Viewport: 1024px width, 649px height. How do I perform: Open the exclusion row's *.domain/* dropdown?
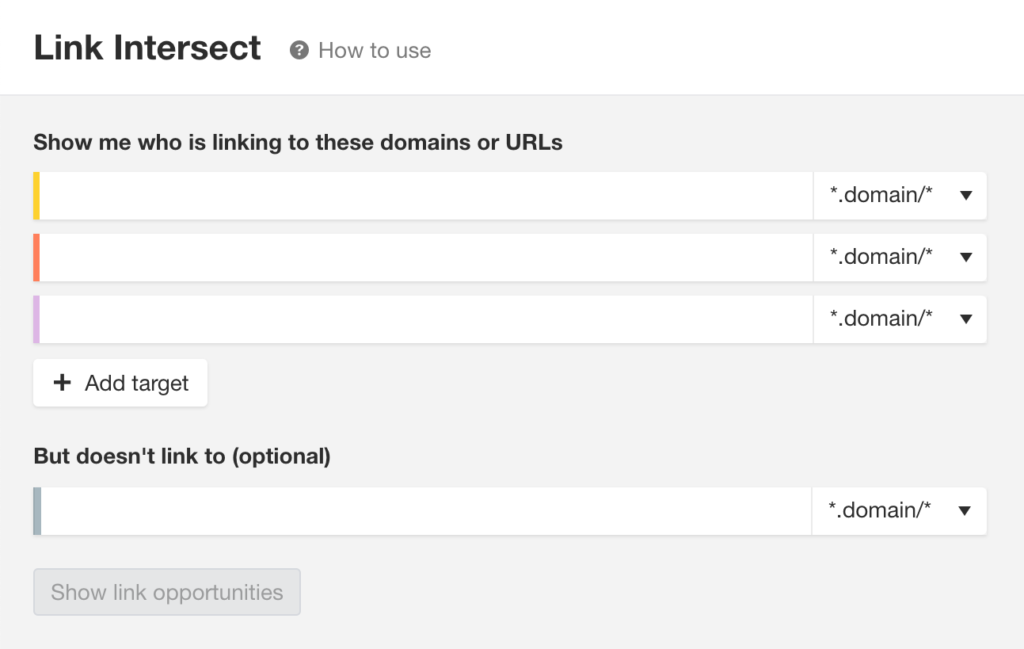899,511
